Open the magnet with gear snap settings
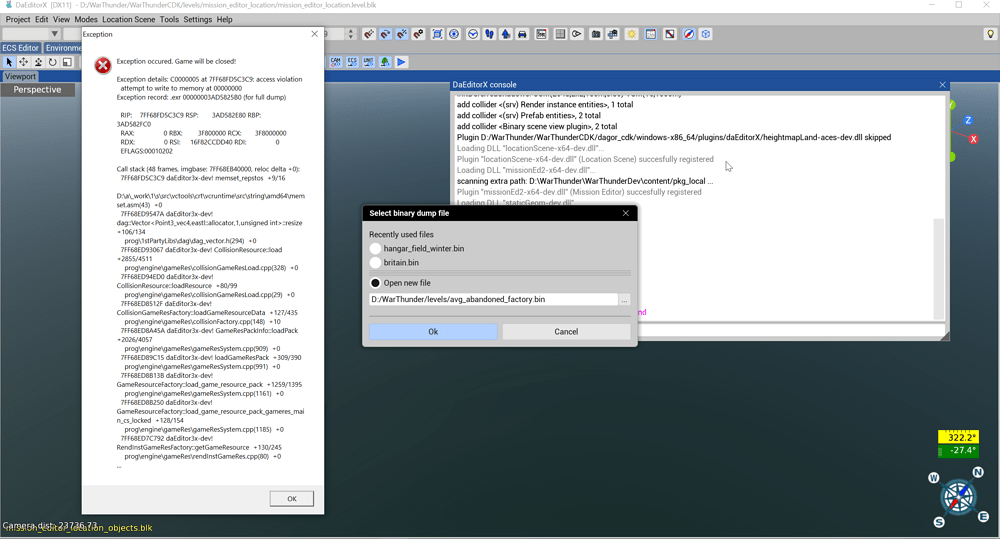 [418, 34]
